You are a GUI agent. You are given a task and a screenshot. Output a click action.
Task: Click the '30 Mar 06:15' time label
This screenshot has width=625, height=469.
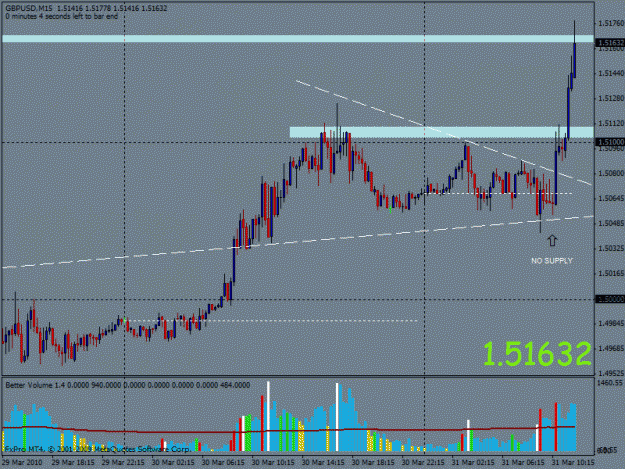223,462
